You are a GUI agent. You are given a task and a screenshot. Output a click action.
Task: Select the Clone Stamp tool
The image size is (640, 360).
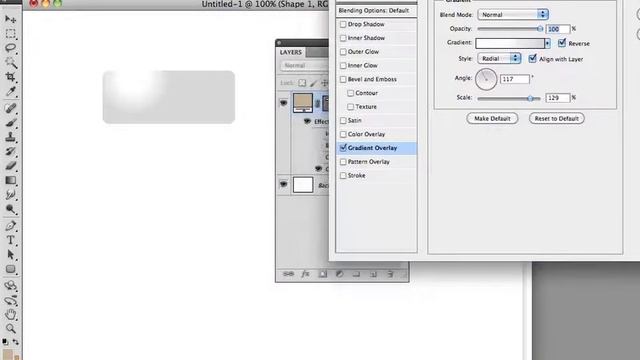point(11,137)
